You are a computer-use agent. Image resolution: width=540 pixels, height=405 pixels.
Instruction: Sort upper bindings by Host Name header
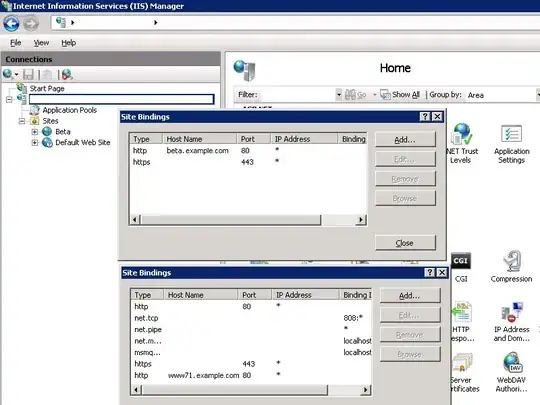(199, 139)
